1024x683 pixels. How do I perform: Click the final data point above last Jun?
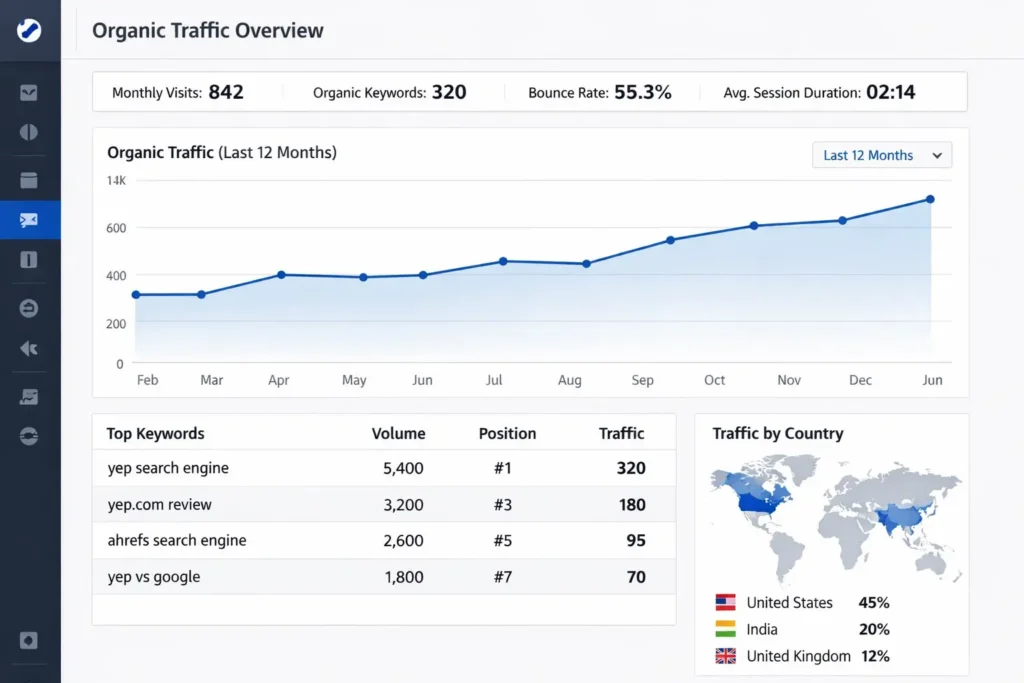click(930, 199)
